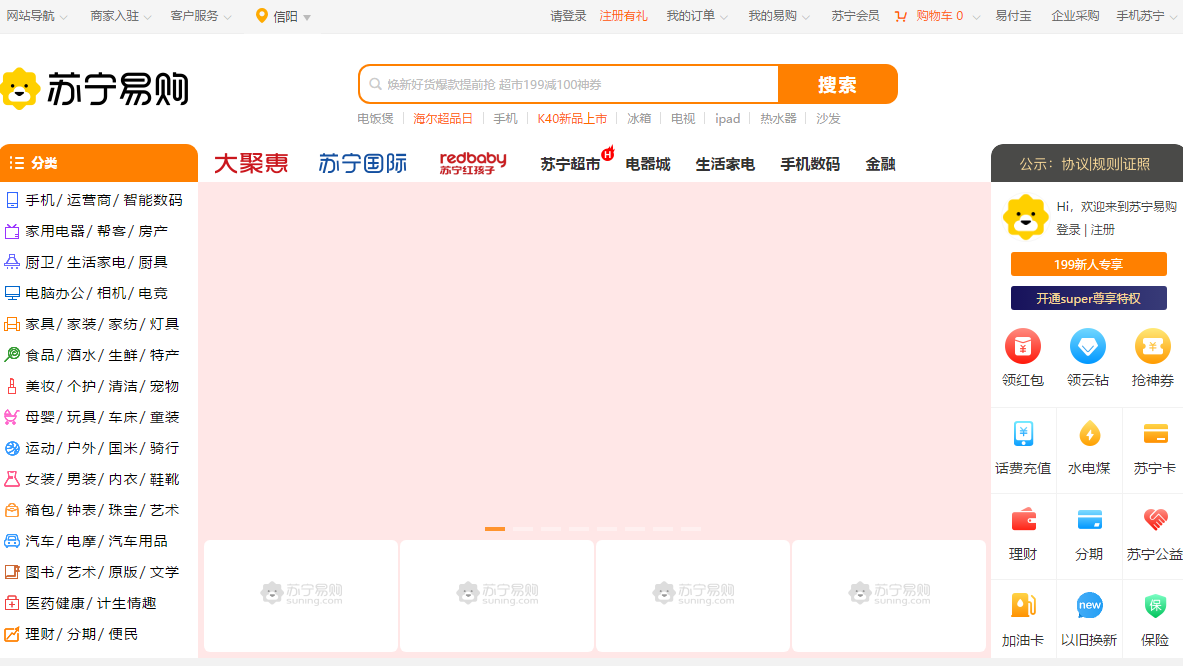Expand the 我的易购 dropdown

coord(779,16)
